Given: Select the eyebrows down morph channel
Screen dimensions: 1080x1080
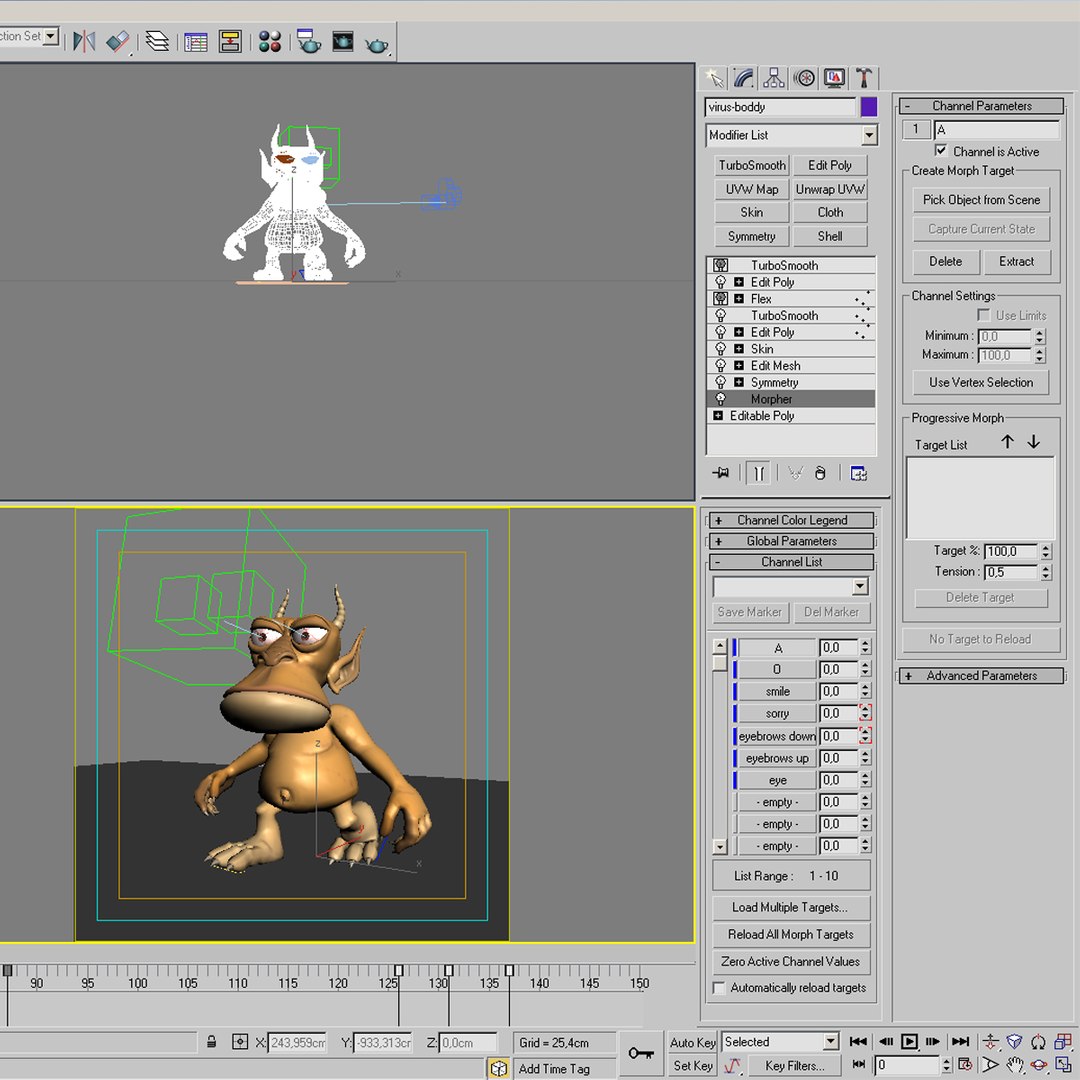Looking at the screenshot, I should 777,736.
